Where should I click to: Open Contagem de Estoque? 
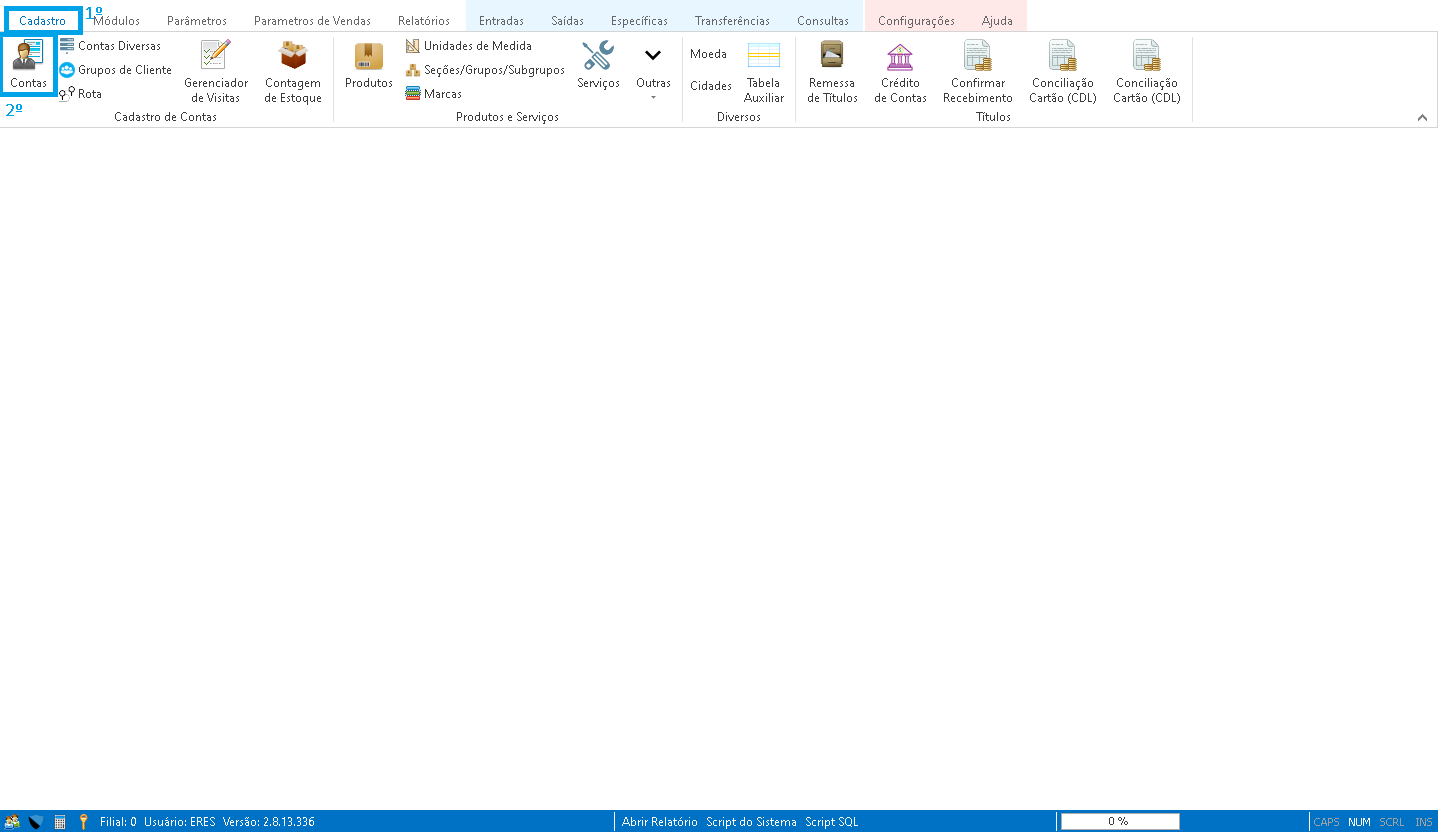point(293,71)
